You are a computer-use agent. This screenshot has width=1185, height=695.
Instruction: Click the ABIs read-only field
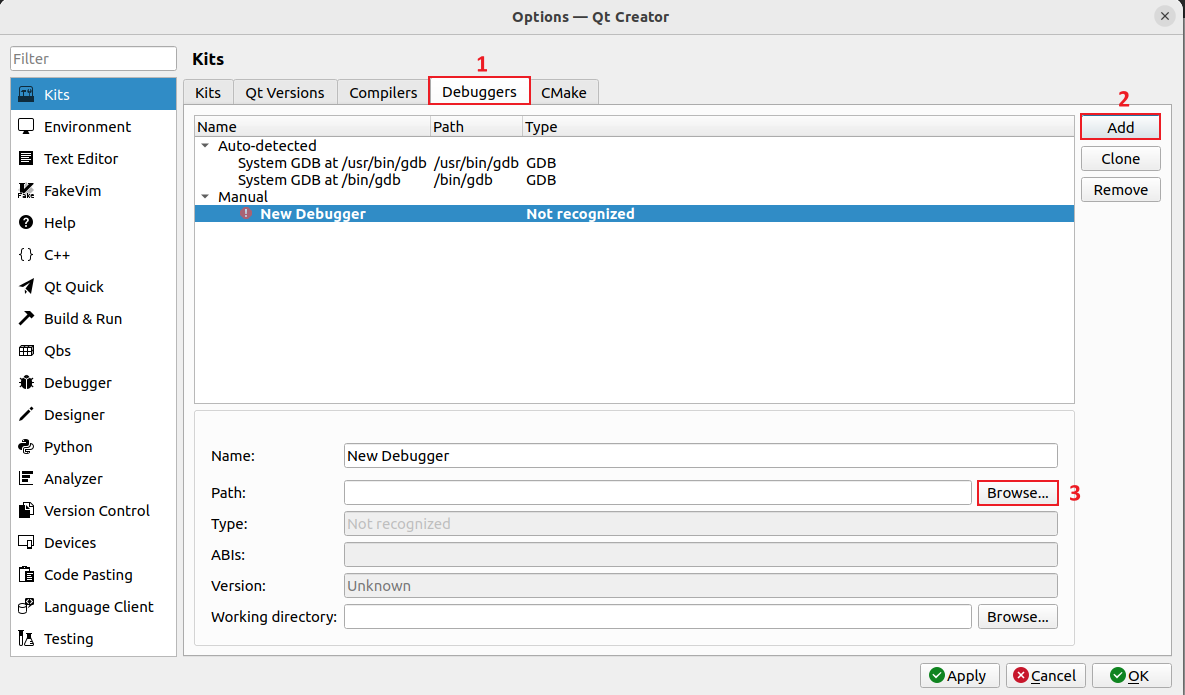point(701,554)
